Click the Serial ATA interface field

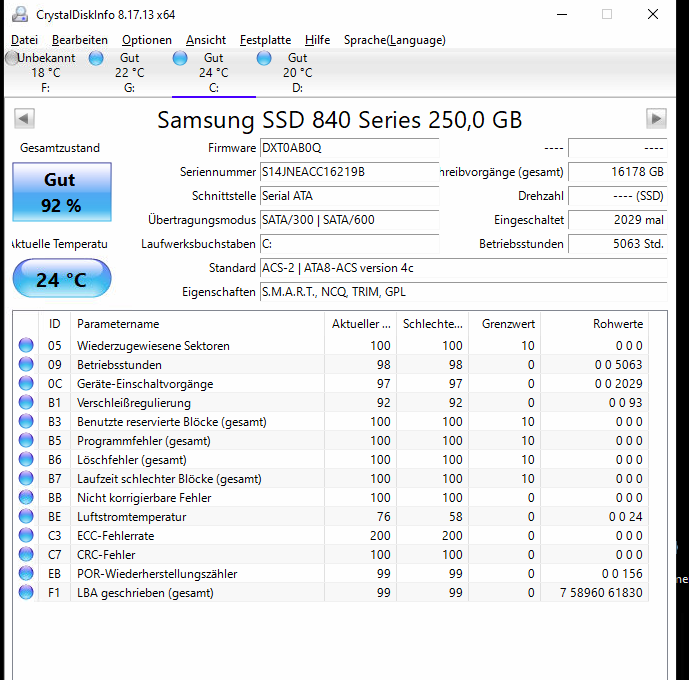(x=350, y=196)
